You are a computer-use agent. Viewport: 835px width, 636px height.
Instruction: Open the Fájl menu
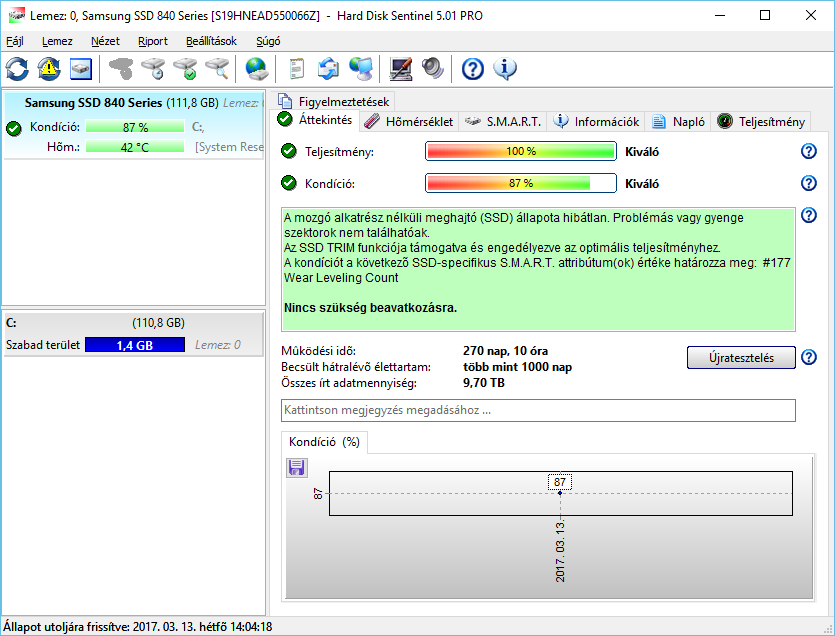[15, 41]
